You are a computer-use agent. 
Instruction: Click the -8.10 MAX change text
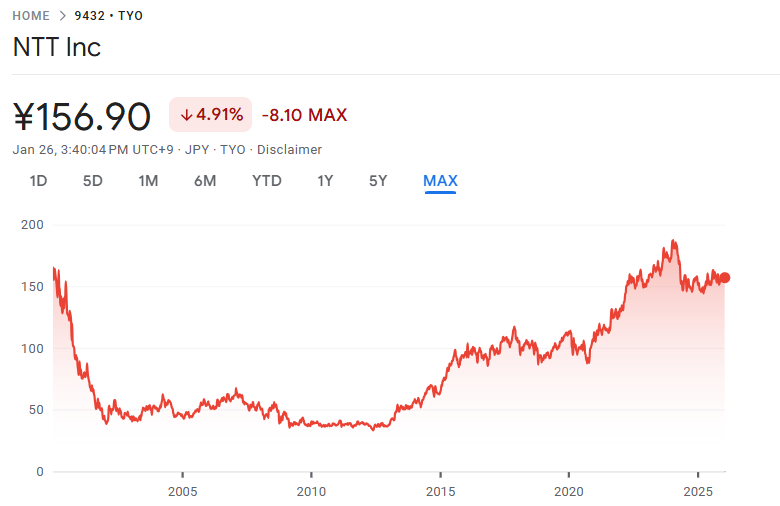pos(304,115)
